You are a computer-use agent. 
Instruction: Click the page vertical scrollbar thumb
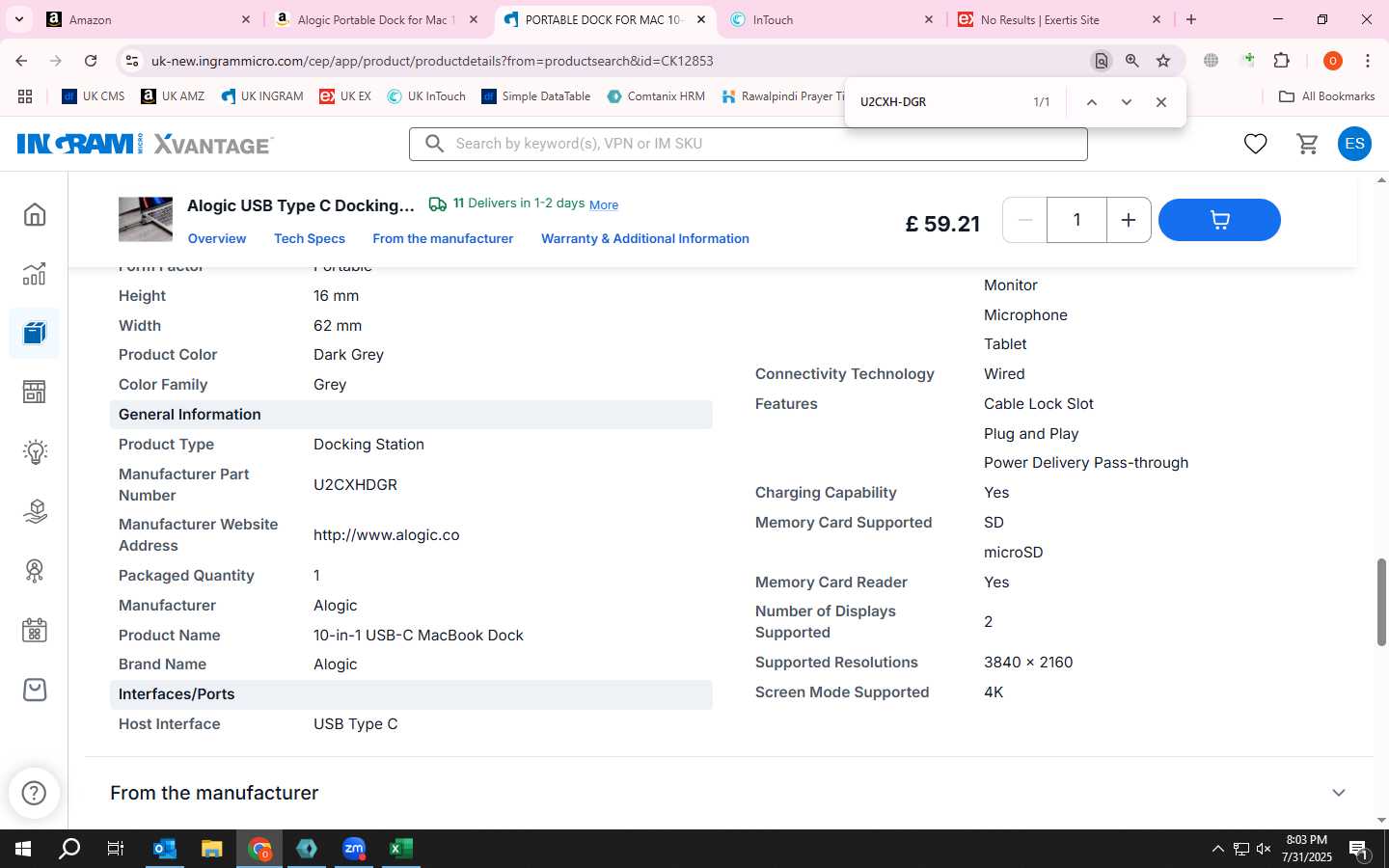tap(1381, 601)
